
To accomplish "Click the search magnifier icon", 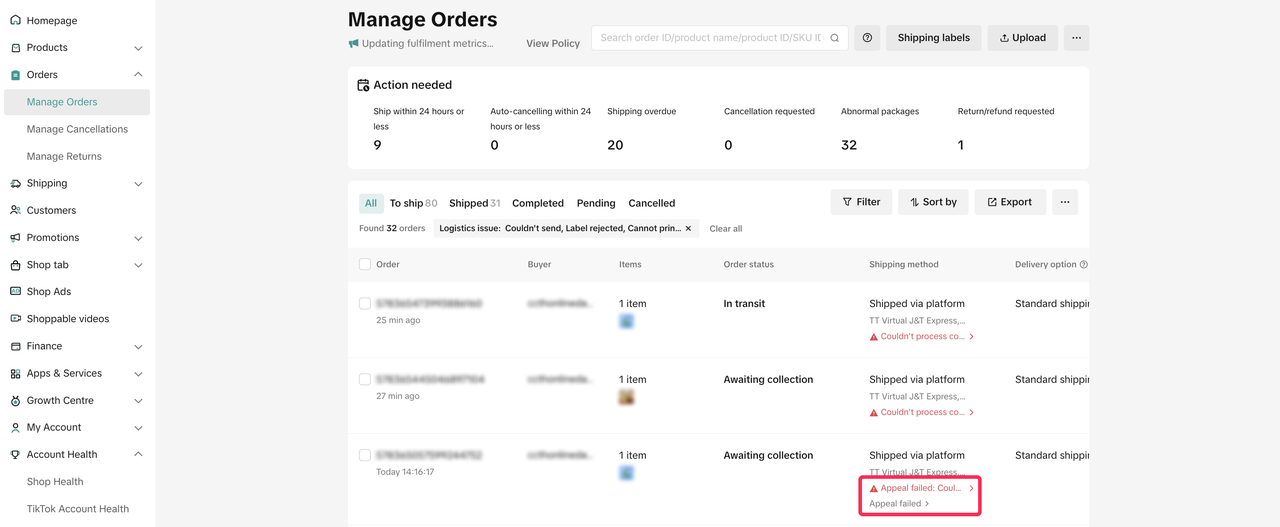I will [x=835, y=38].
